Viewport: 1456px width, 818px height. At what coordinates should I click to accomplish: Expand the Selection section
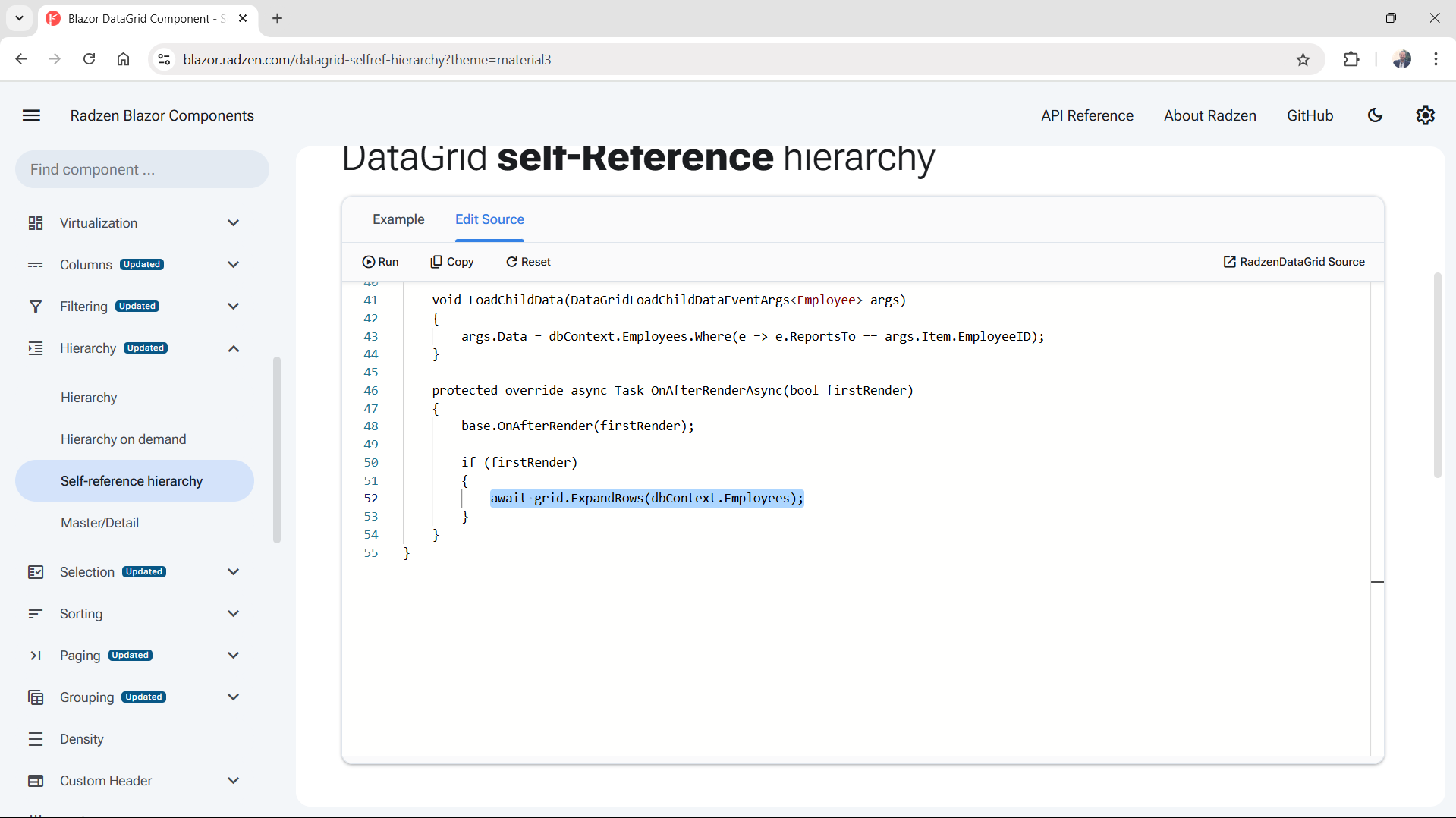234,572
